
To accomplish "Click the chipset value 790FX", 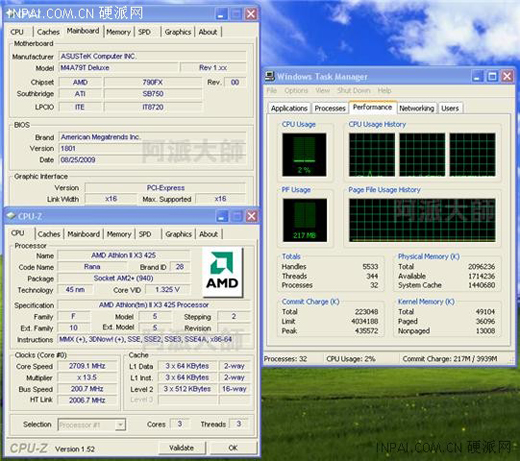I will pos(153,82).
